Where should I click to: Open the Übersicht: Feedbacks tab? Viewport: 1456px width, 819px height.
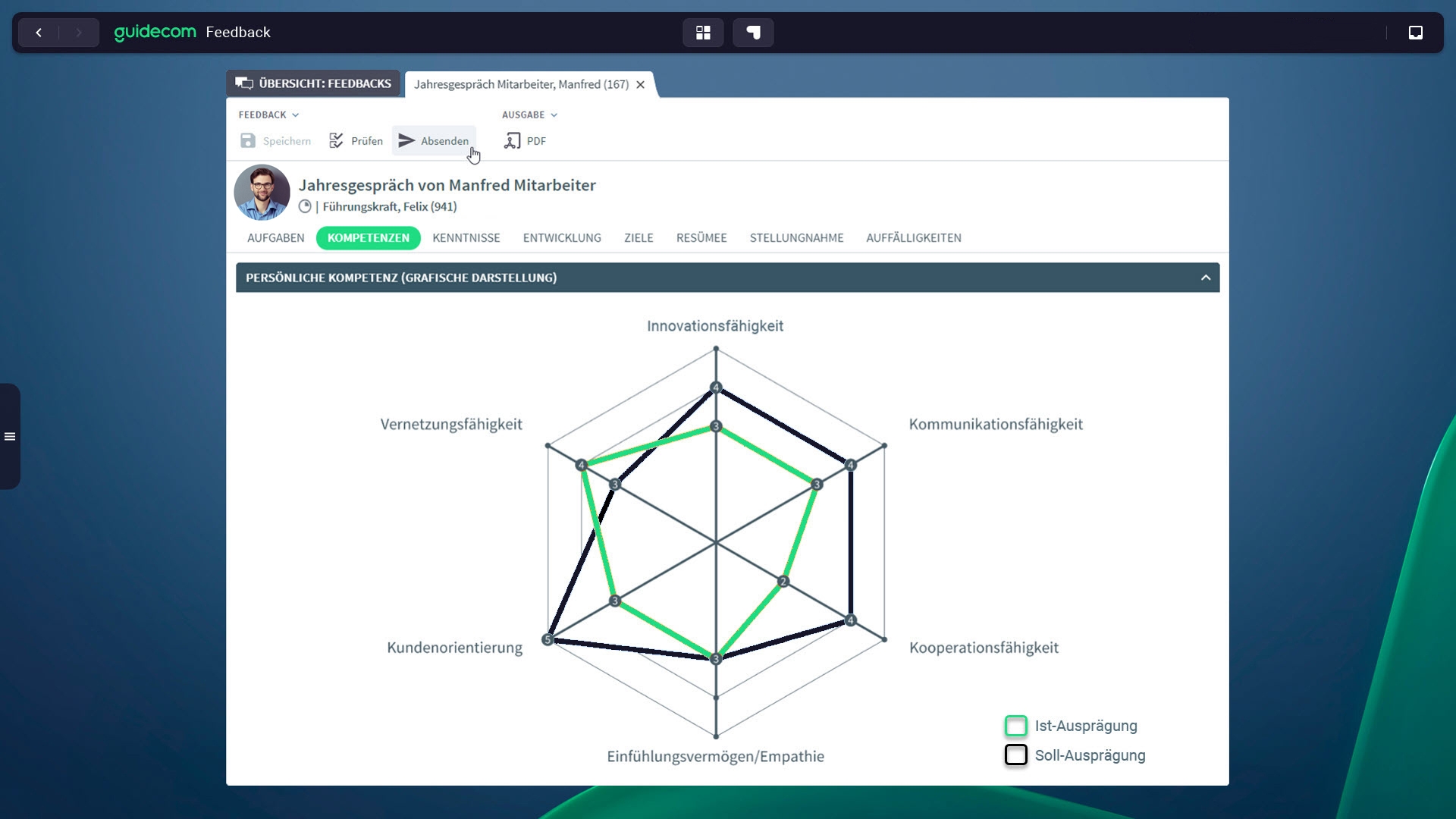tap(314, 83)
